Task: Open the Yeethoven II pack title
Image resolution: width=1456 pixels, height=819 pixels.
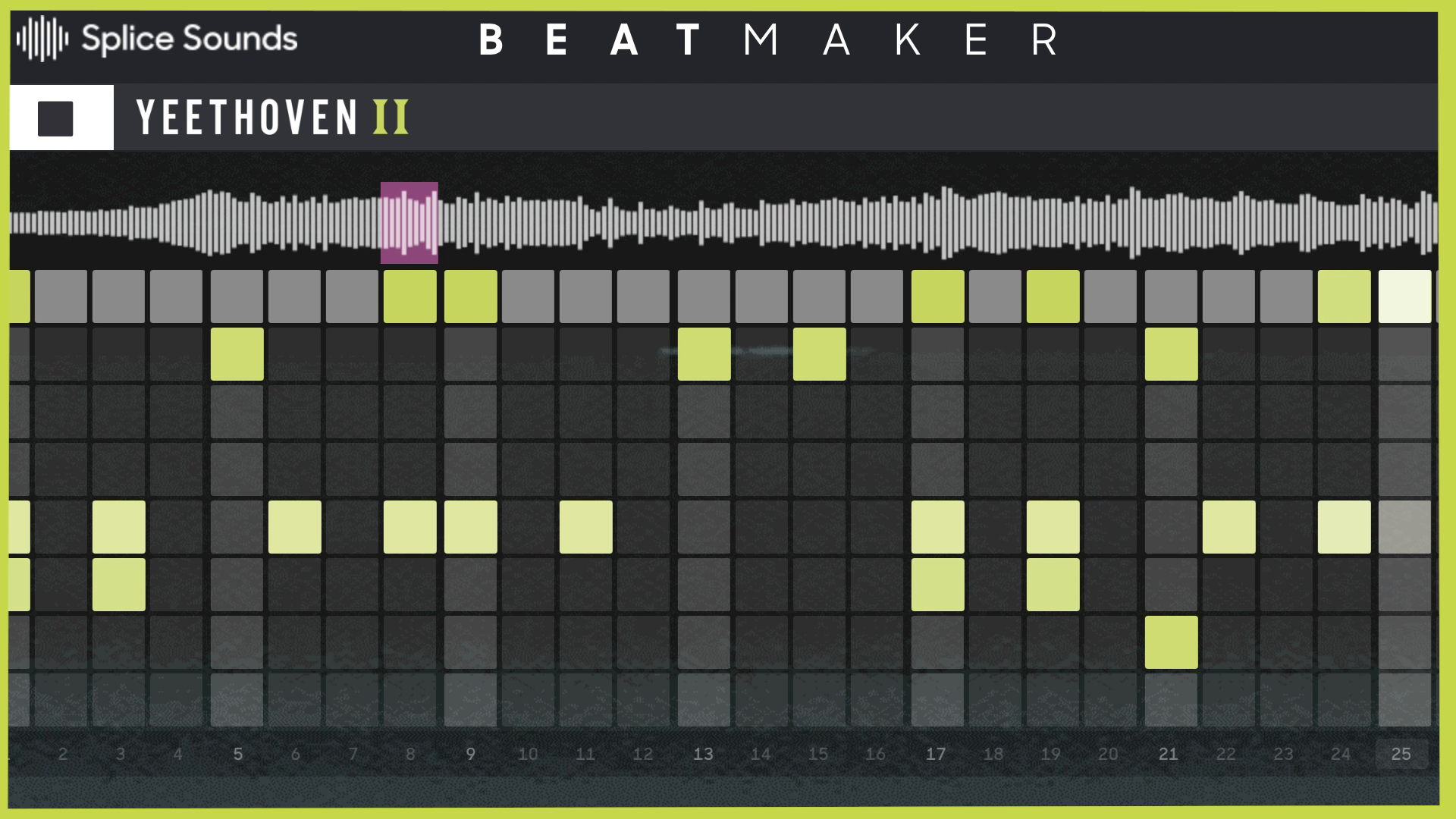Action: pos(273,118)
